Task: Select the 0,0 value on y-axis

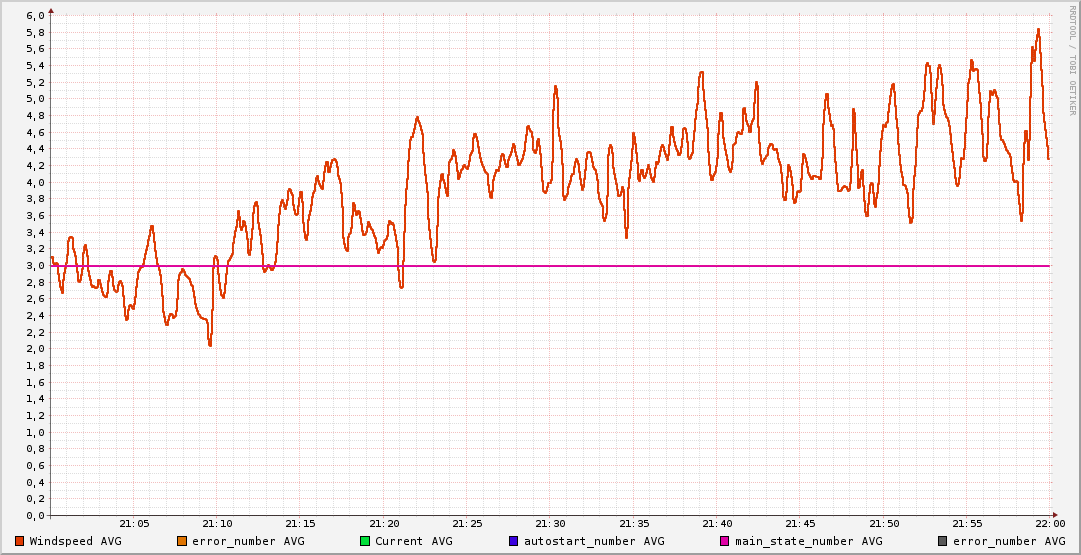Action: pyautogui.click(x=35, y=516)
